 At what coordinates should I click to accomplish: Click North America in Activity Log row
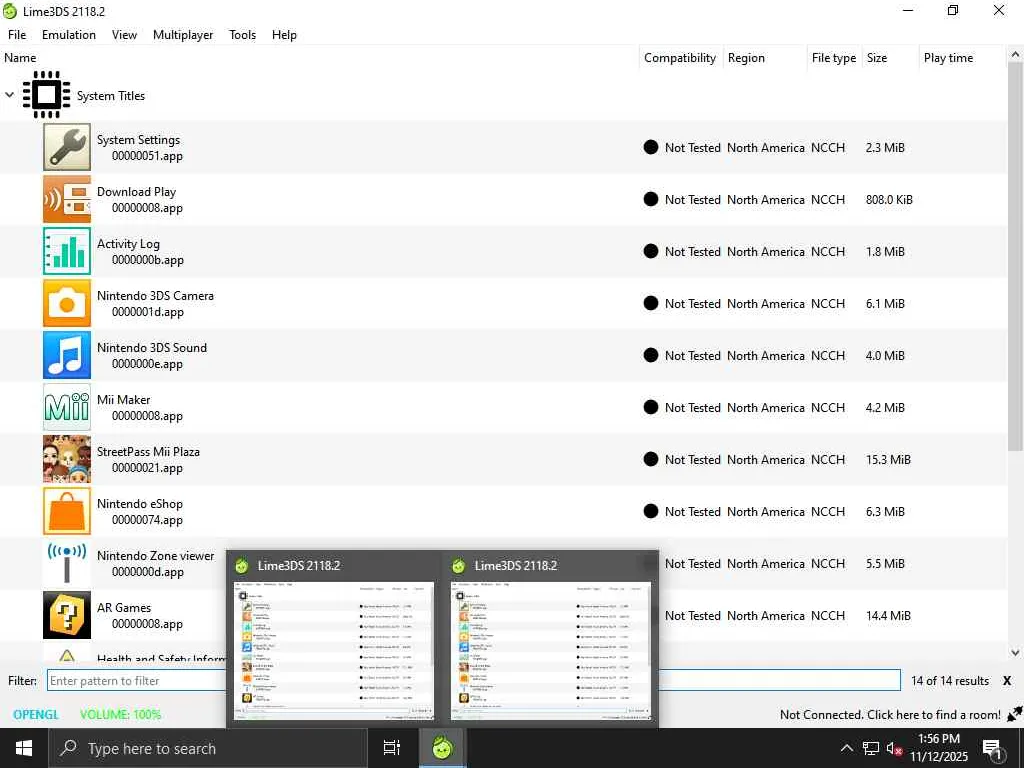pos(765,251)
